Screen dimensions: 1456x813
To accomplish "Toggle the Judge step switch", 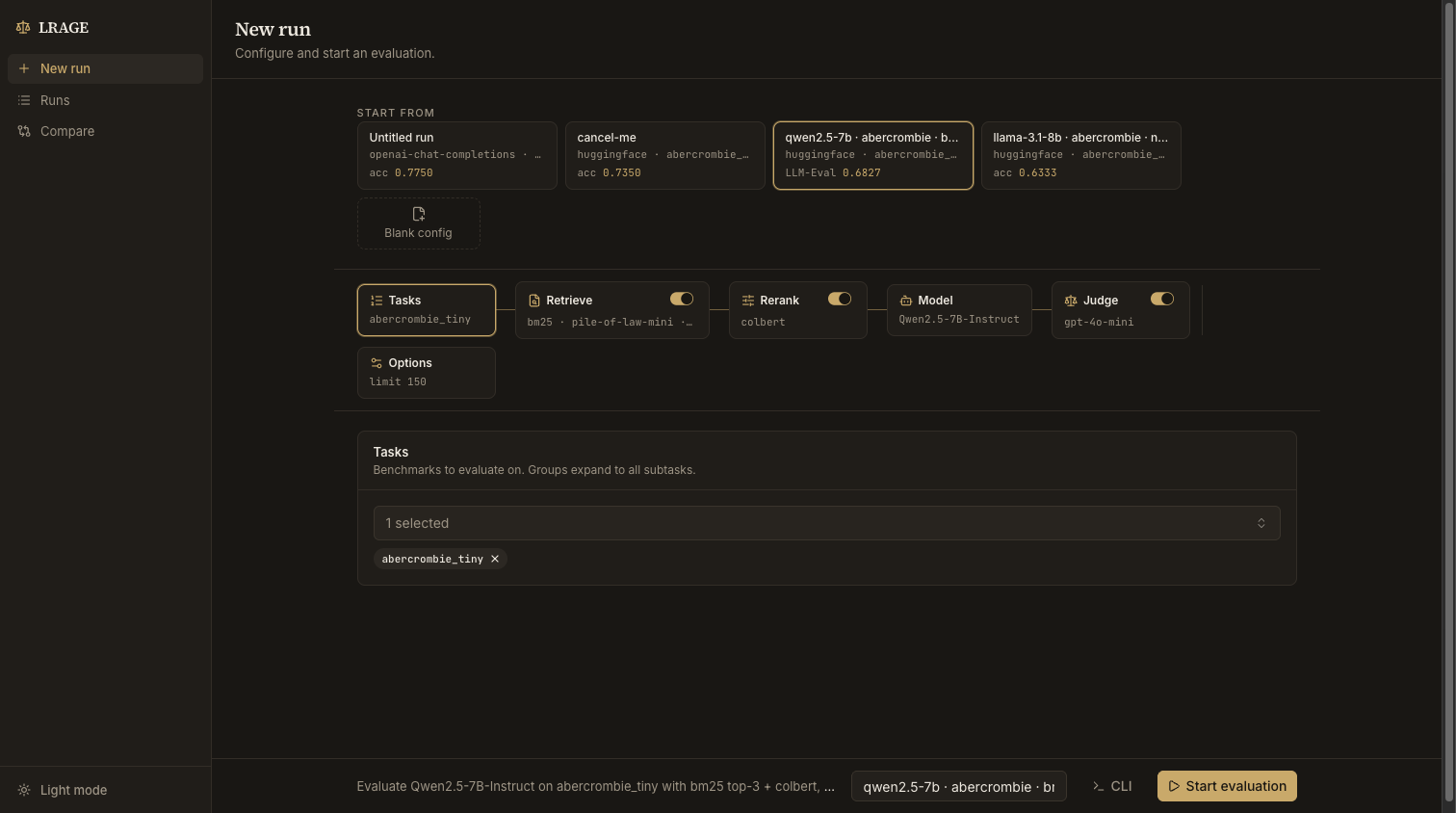I will (1162, 299).
